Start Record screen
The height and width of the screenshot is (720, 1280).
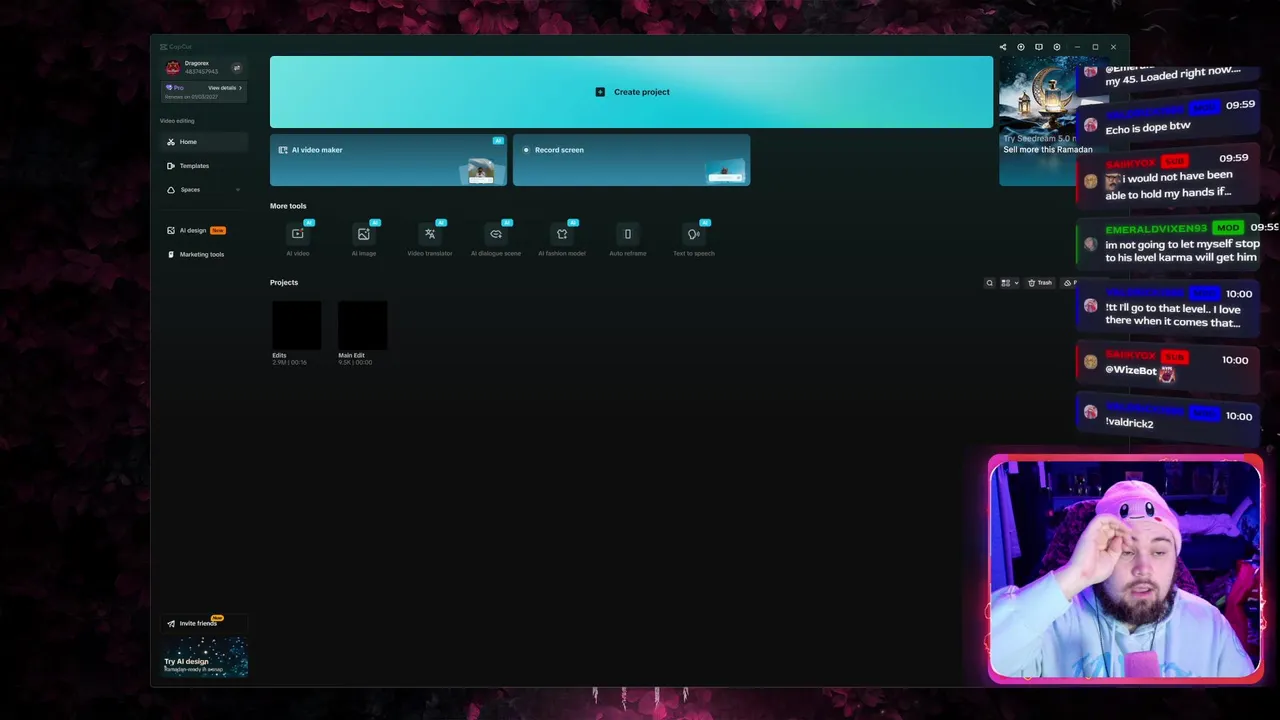pyautogui.click(x=631, y=160)
